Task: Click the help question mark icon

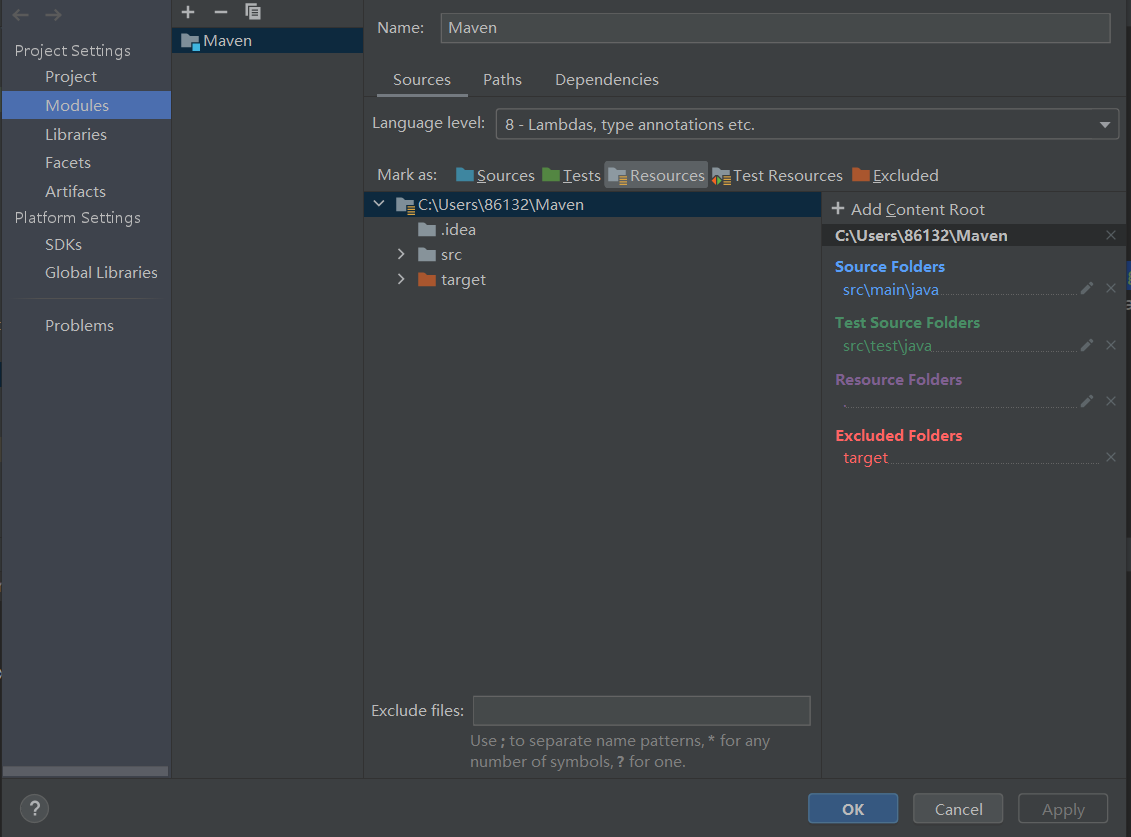Action: coord(34,808)
